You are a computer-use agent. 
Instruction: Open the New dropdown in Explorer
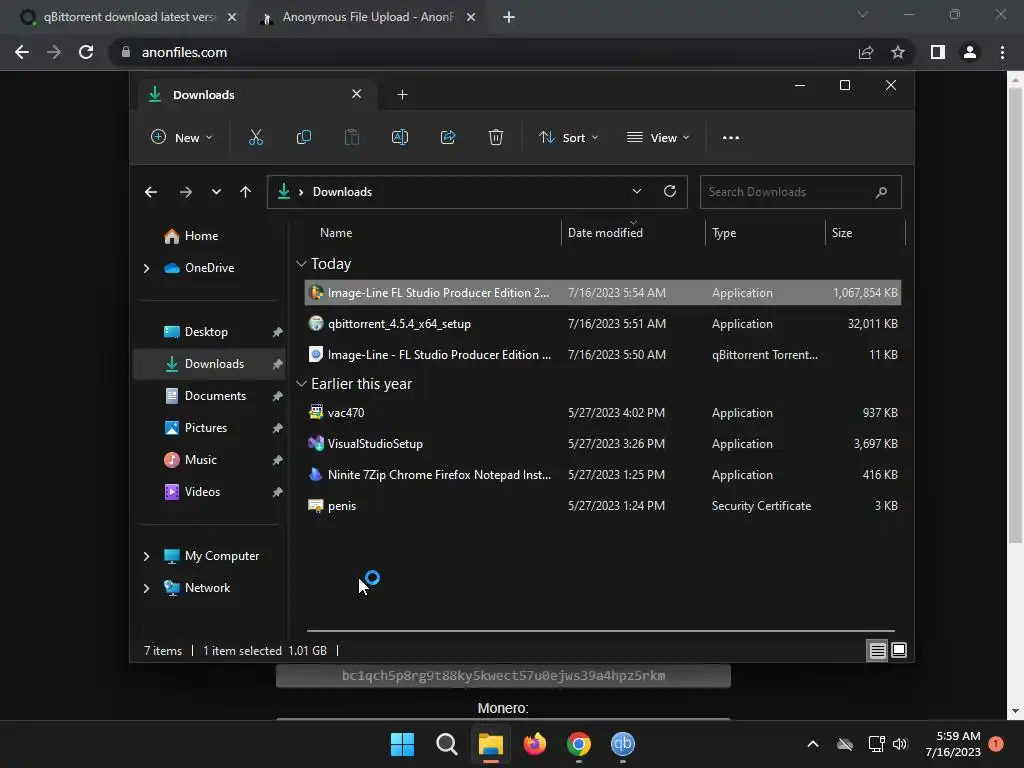pyautogui.click(x=182, y=137)
